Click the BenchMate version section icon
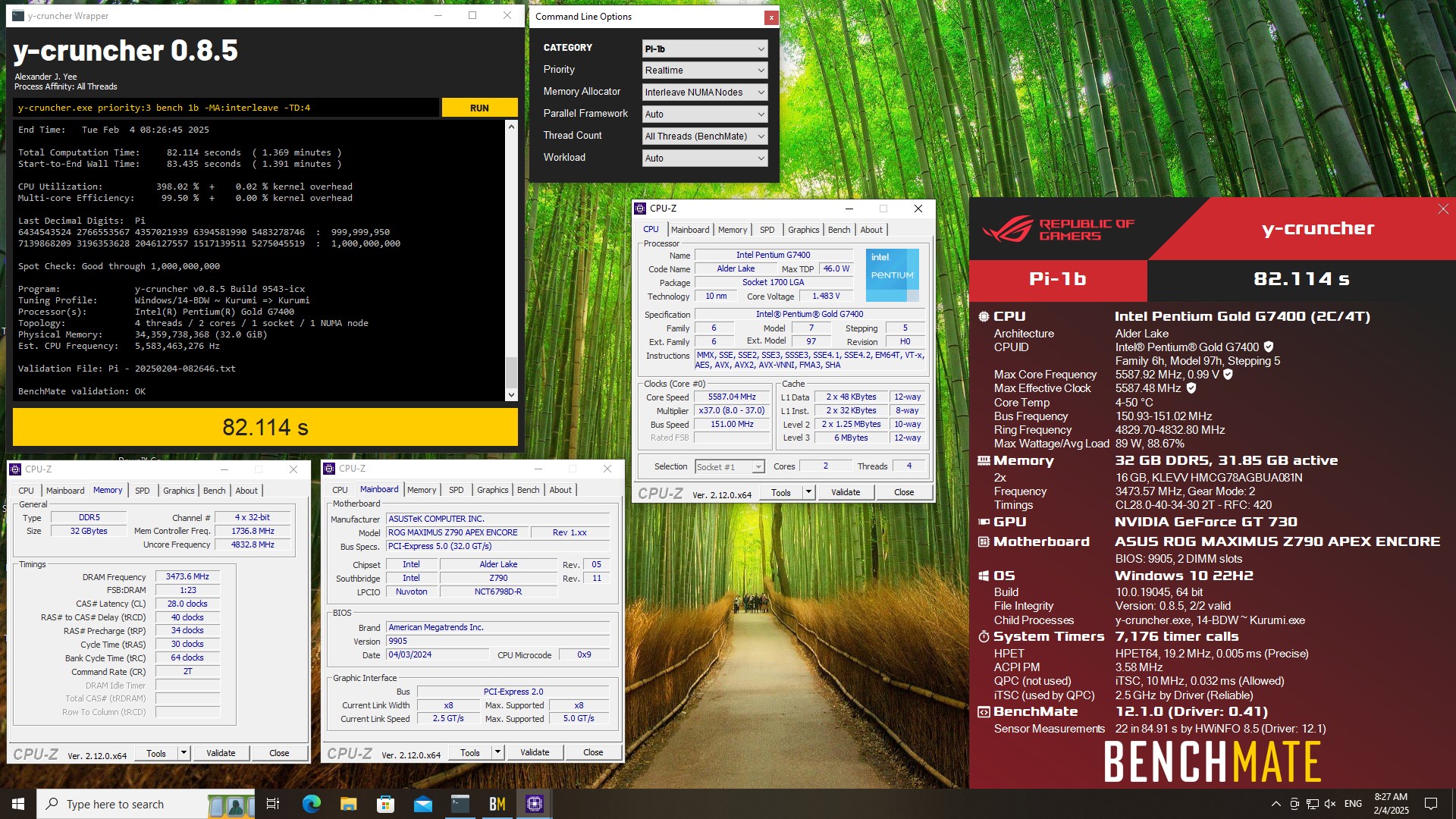 click(x=984, y=711)
